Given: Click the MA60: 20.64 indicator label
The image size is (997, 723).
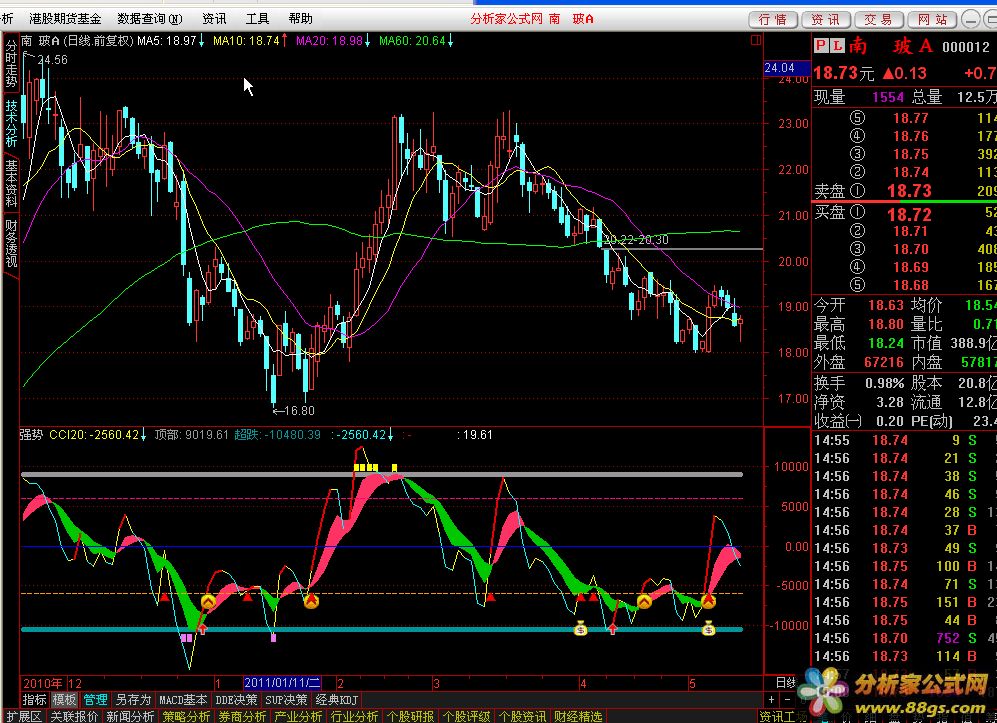Looking at the screenshot, I should (416, 41).
